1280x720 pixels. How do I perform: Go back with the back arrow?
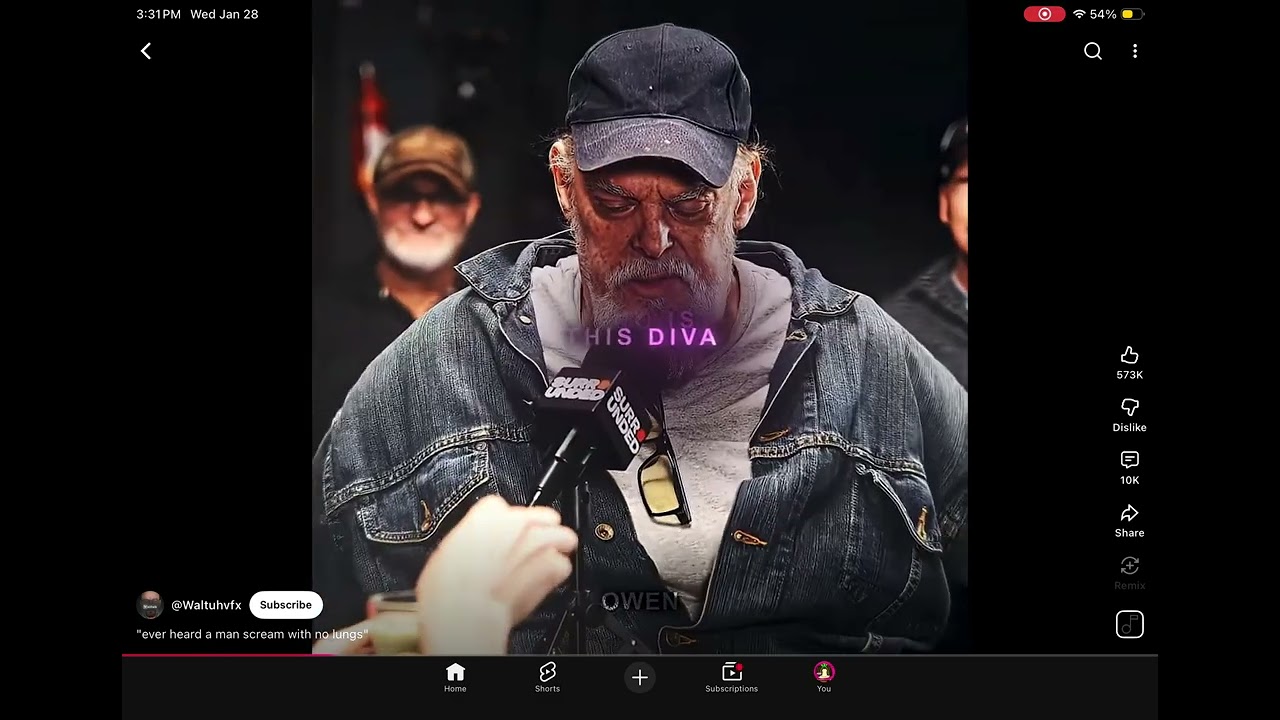click(x=146, y=51)
